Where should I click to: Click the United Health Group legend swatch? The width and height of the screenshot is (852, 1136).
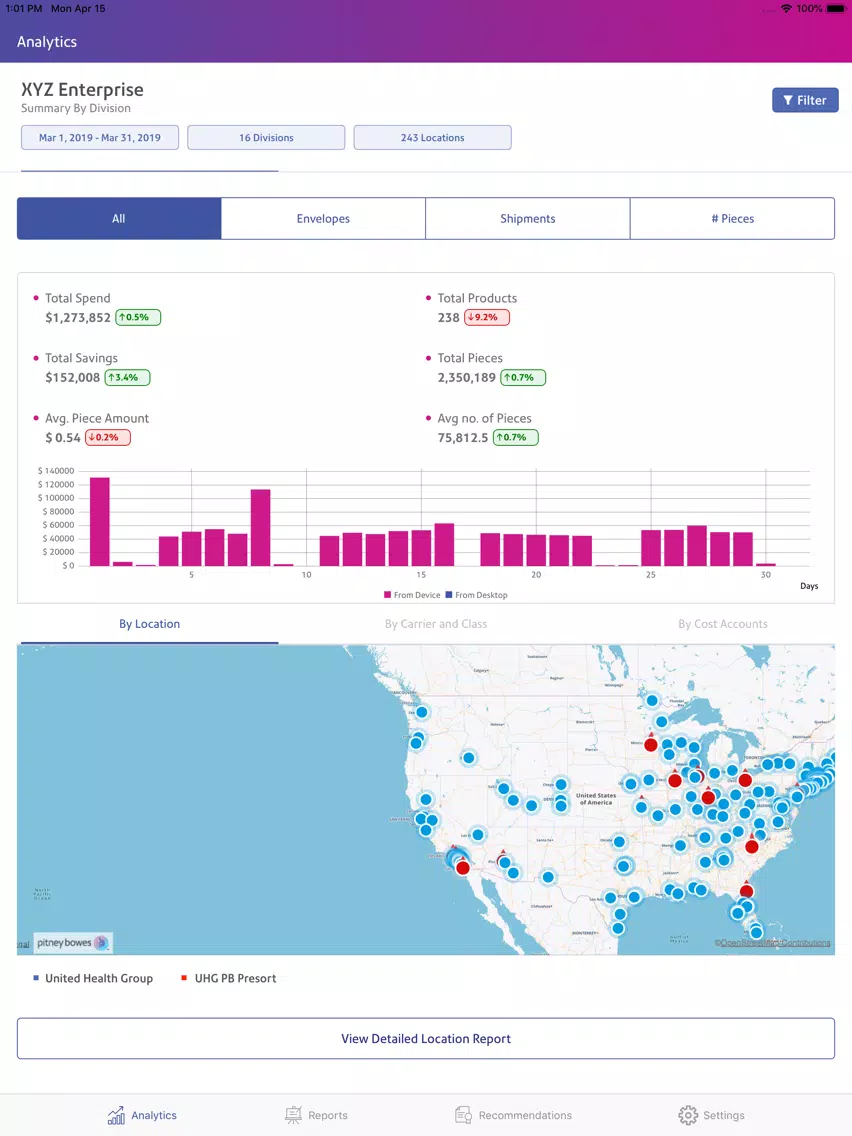pyautogui.click(x=36, y=978)
